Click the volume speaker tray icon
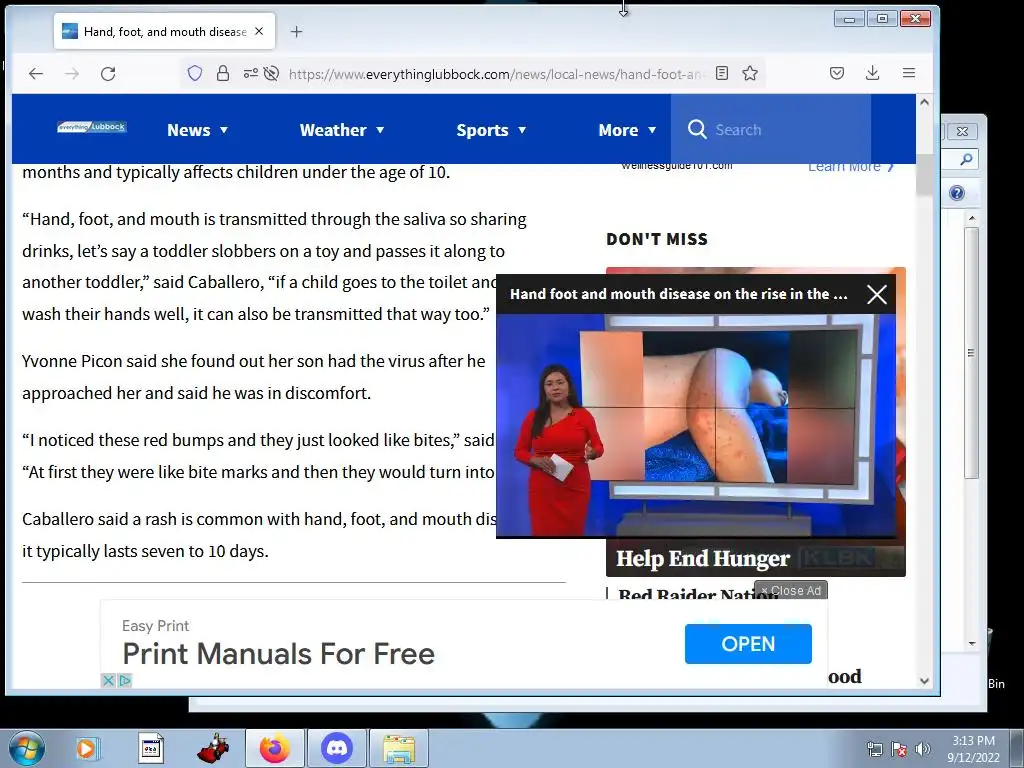1024x768 pixels. [x=923, y=749]
